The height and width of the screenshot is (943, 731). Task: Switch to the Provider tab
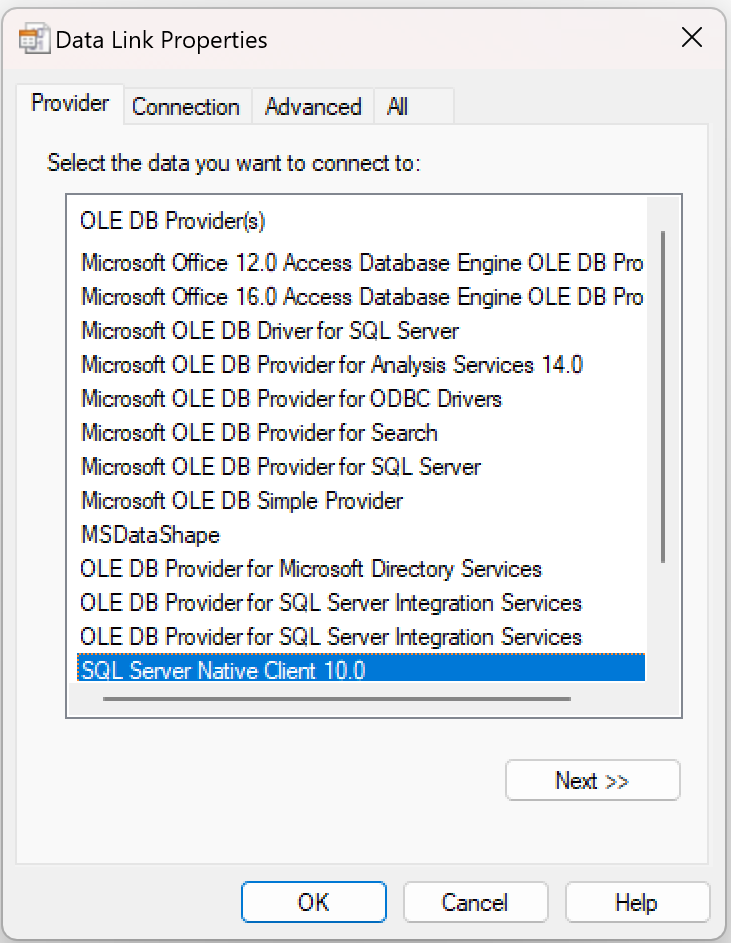[70, 103]
